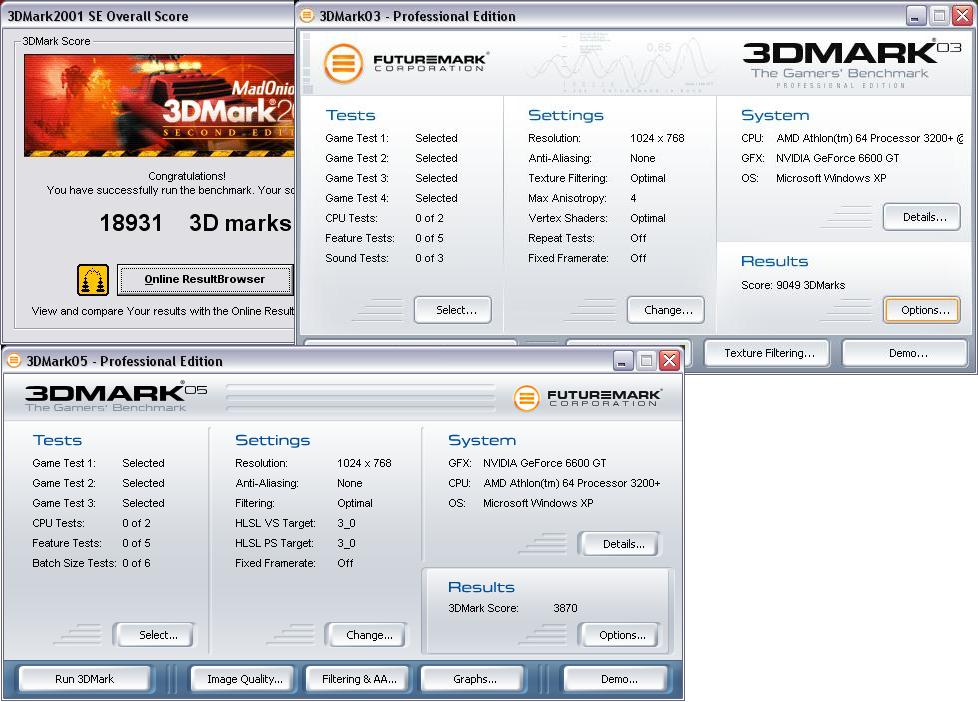The image size is (978, 702).
Task: Click Run 3DMark in 3DMark05
Action: 85,679
